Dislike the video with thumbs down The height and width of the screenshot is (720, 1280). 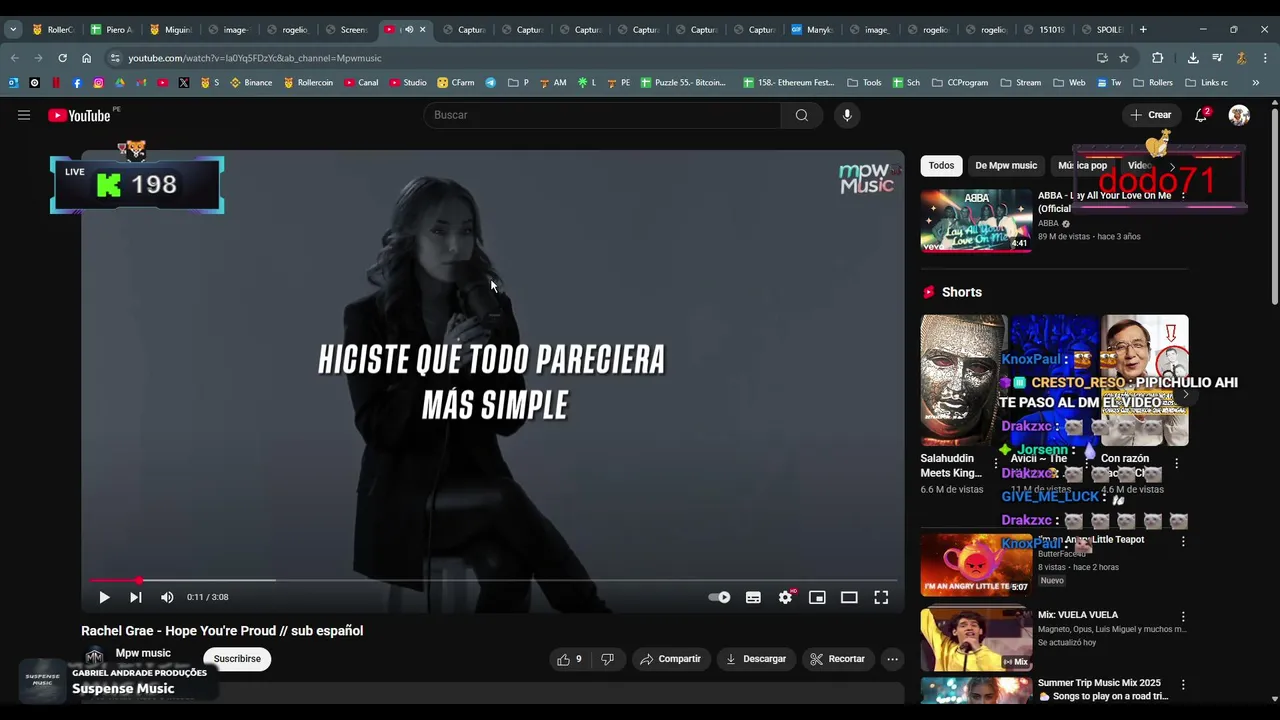click(607, 659)
